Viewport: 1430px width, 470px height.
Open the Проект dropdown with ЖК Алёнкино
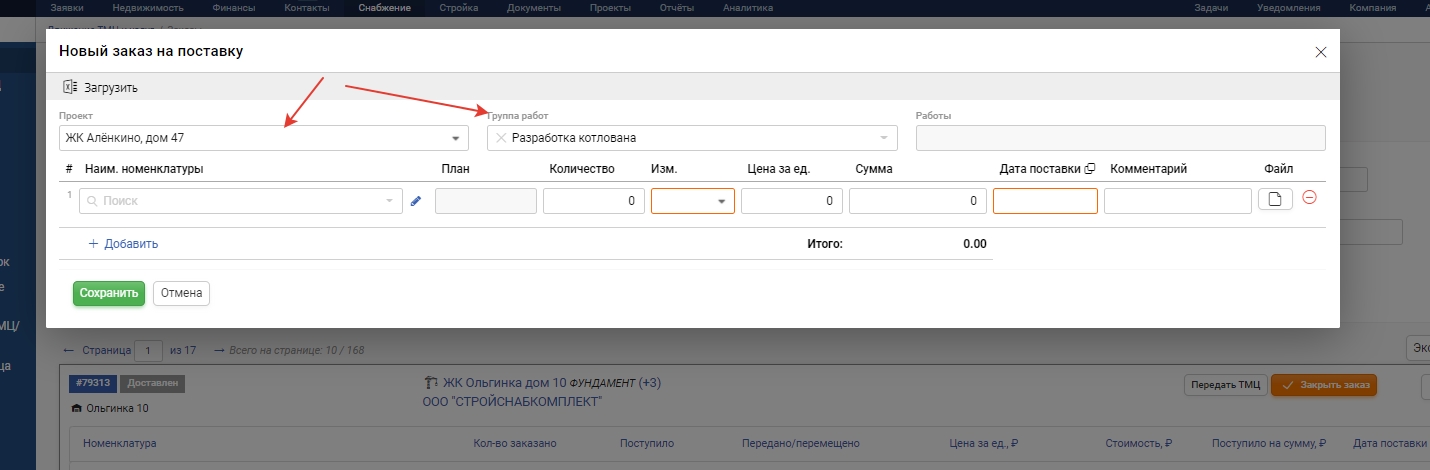pyautogui.click(x=264, y=138)
